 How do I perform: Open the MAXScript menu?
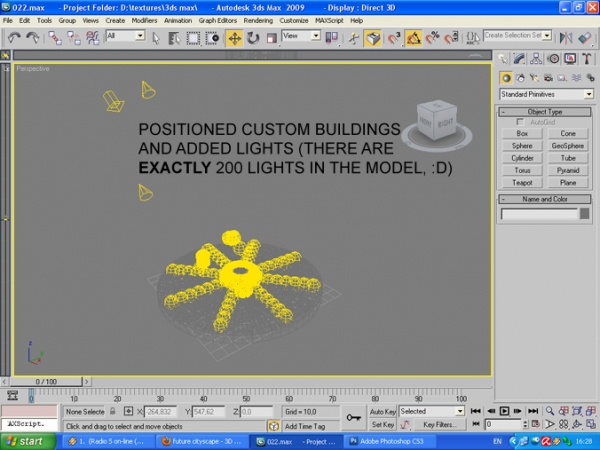(329, 20)
